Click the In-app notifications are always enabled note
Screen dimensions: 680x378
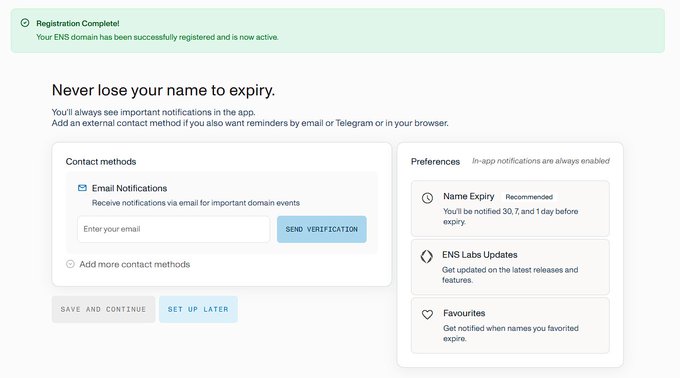540,161
